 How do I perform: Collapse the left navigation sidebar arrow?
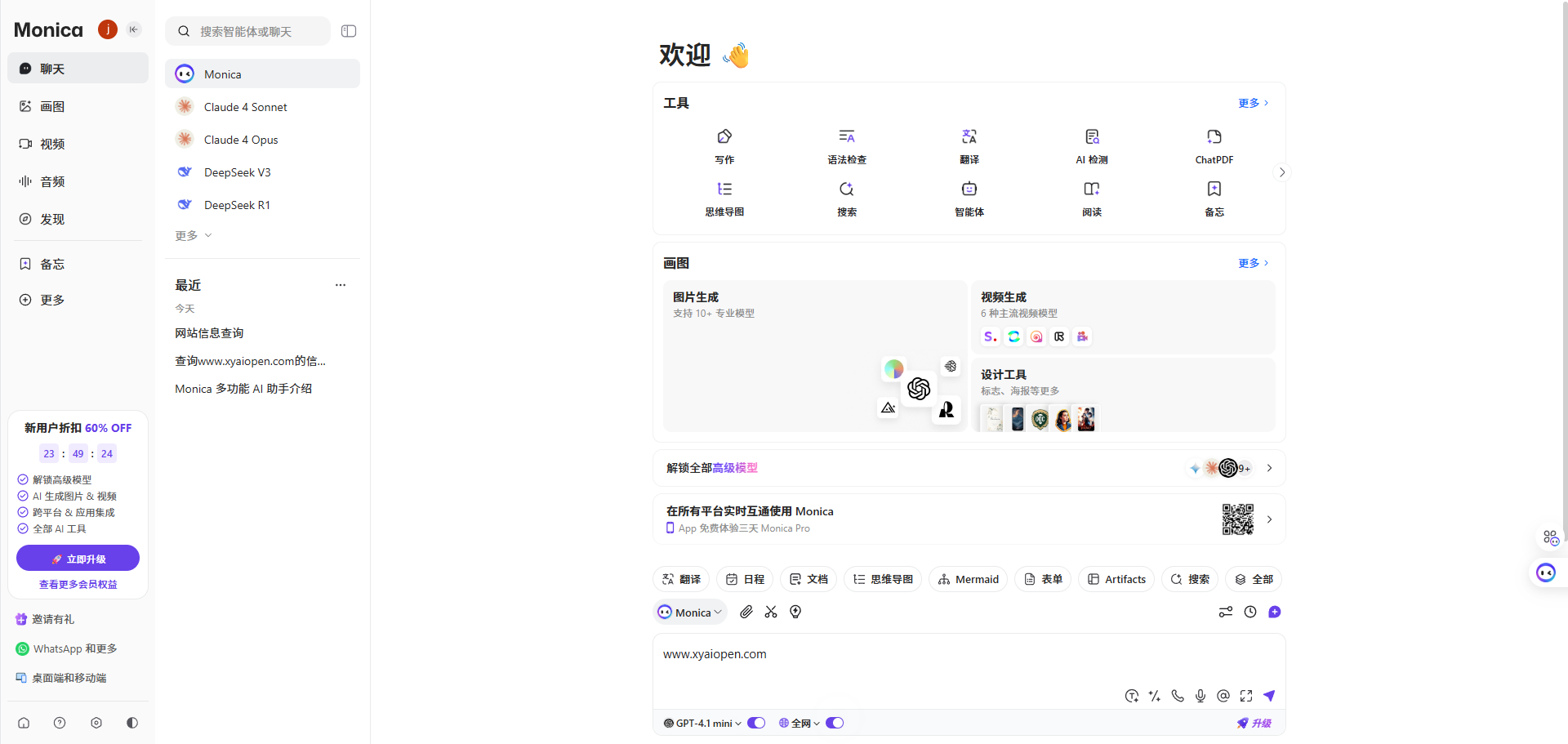click(134, 29)
